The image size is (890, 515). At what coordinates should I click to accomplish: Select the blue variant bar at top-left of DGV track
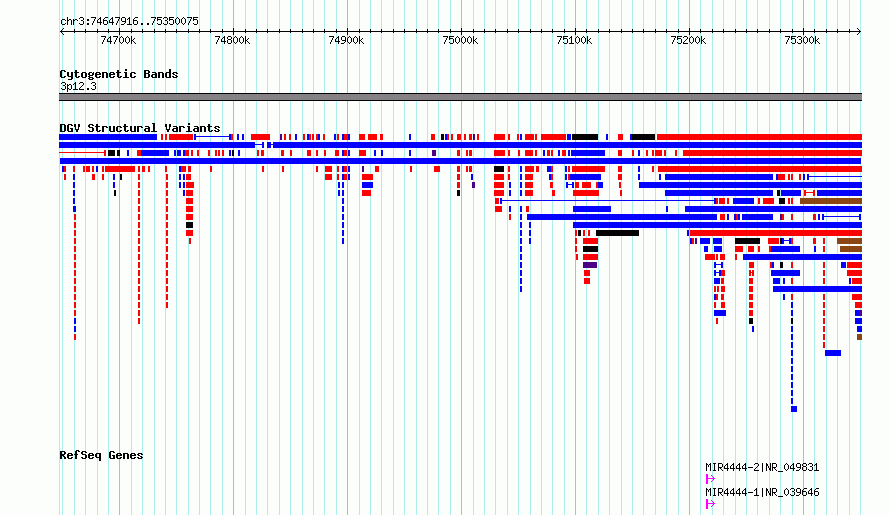[x=108, y=137]
